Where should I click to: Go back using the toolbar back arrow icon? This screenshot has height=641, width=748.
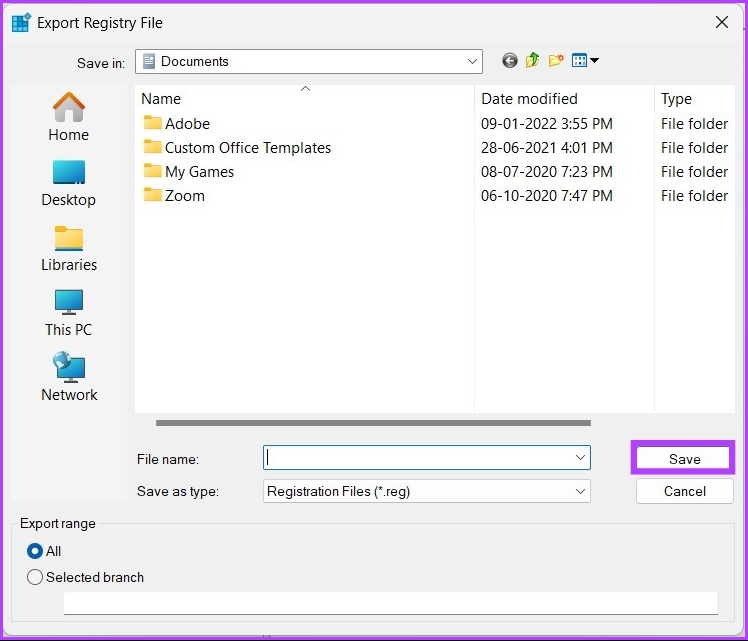[509, 61]
